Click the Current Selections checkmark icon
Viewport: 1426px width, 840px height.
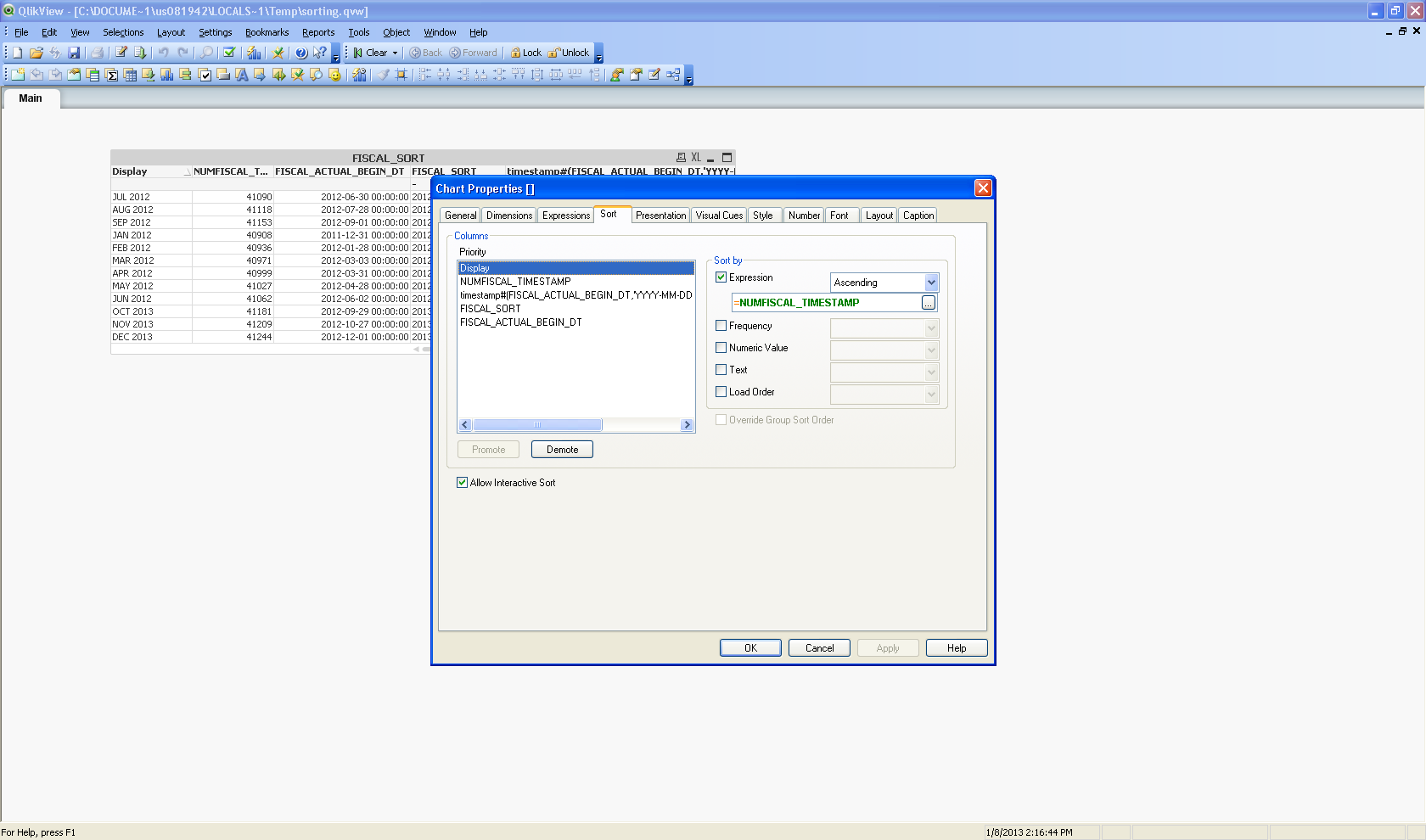click(x=229, y=53)
